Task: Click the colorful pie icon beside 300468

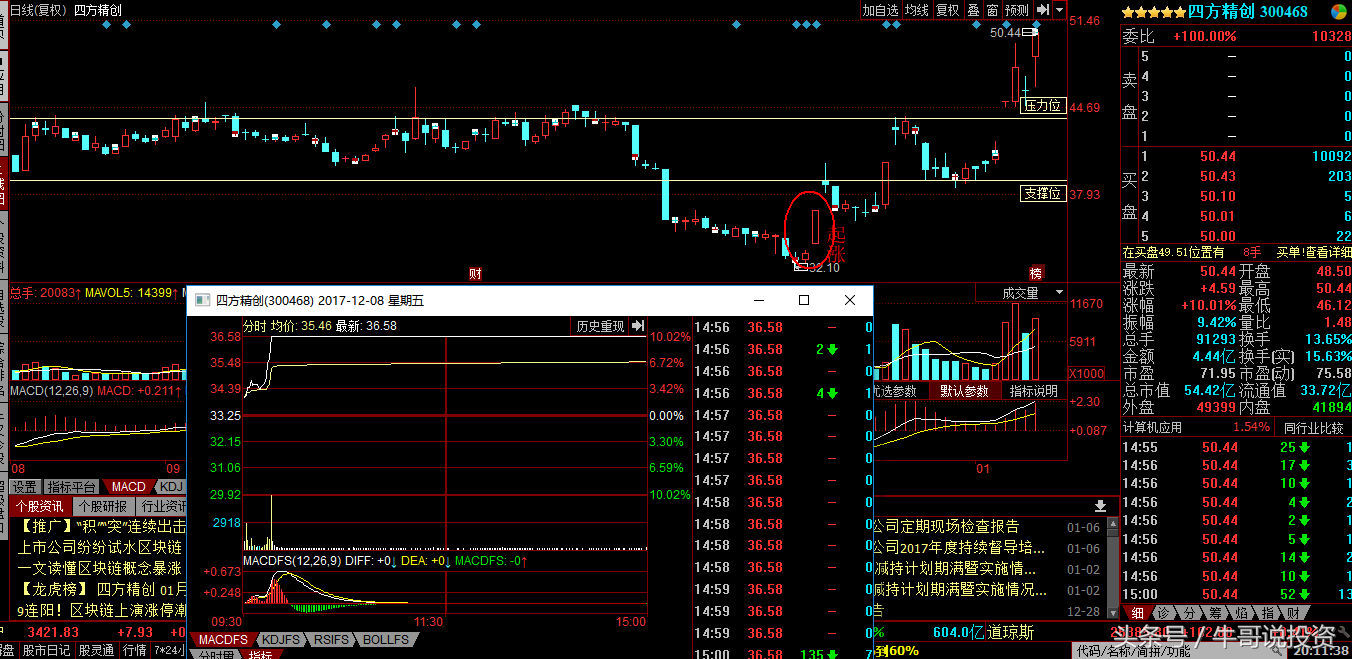Action: click(x=1339, y=11)
